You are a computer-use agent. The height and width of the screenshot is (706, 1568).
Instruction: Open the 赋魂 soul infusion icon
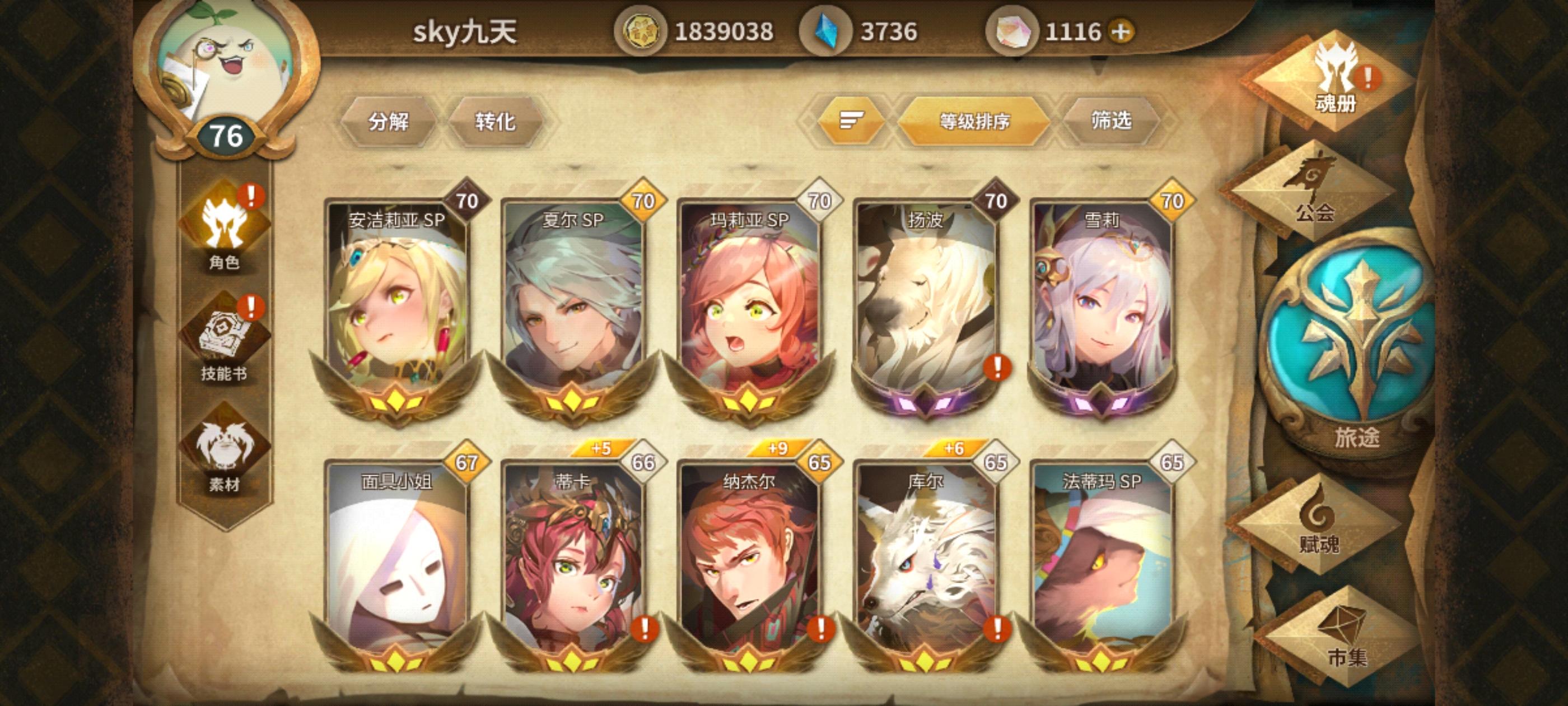pyautogui.click(x=1318, y=525)
